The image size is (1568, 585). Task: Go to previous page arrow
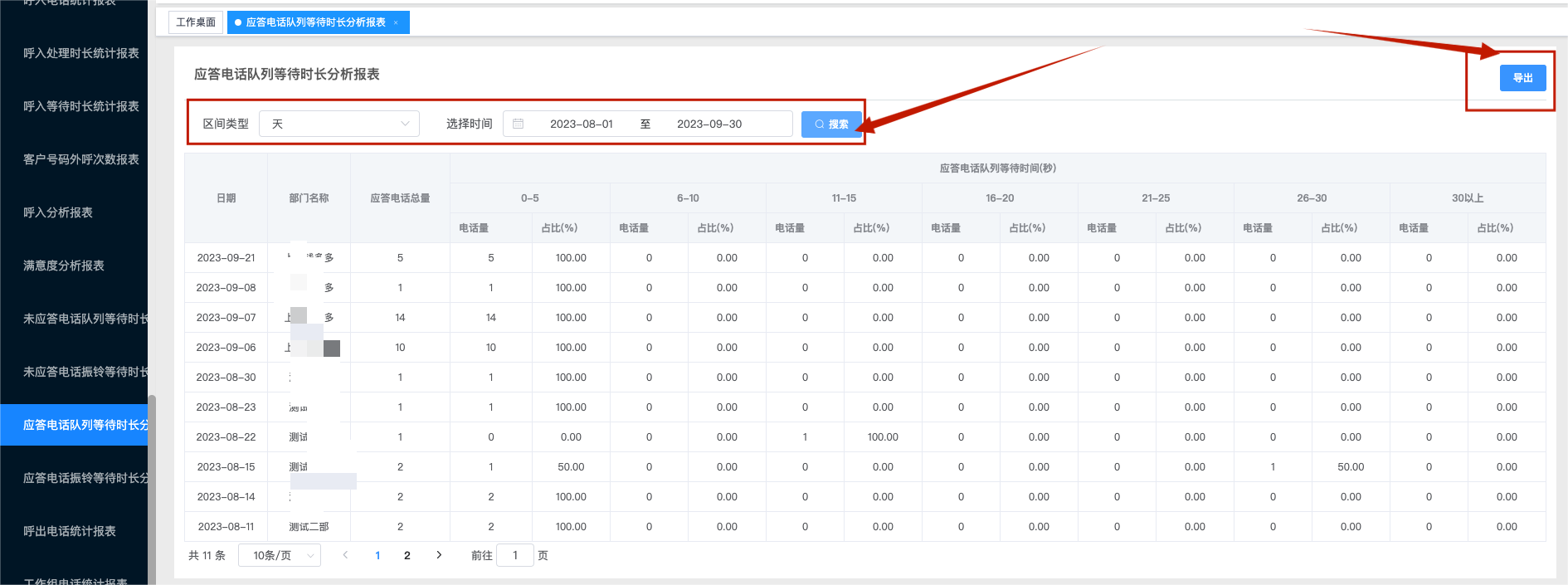click(x=345, y=555)
